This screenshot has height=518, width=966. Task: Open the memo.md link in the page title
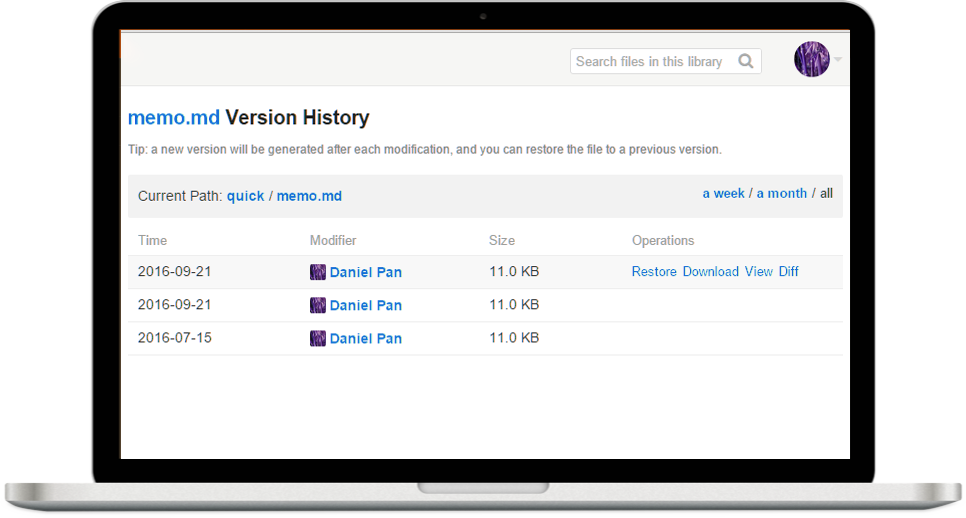(x=174, y=118)
